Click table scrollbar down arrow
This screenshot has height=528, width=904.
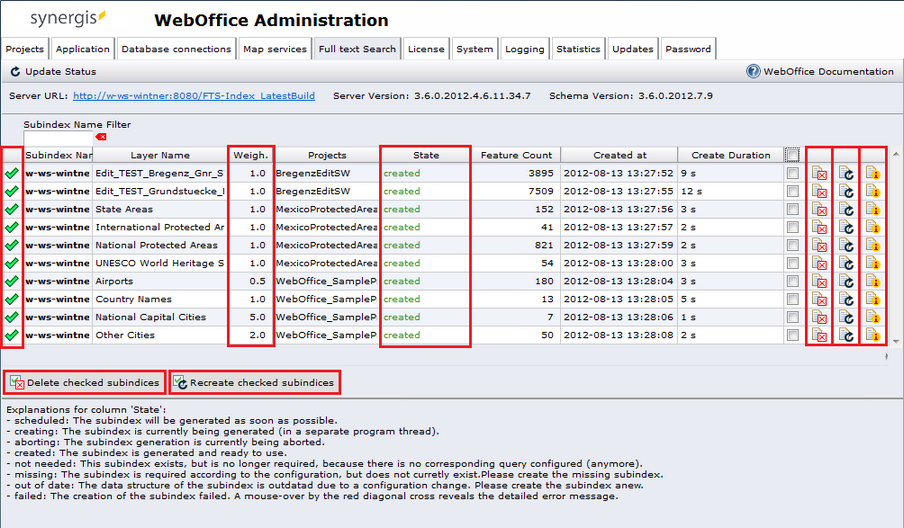[896, 341]
